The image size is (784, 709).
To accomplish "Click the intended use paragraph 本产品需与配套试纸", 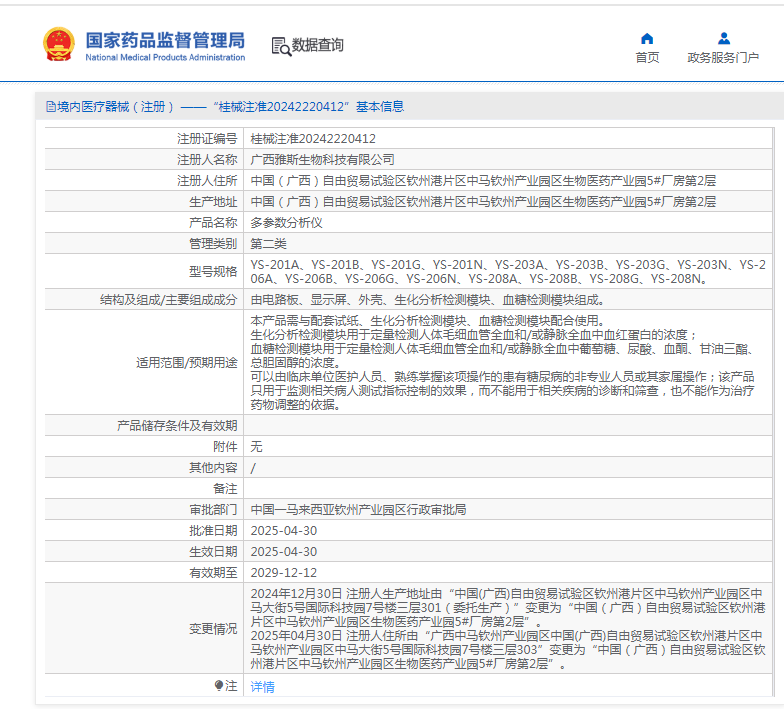I will 503,362.
